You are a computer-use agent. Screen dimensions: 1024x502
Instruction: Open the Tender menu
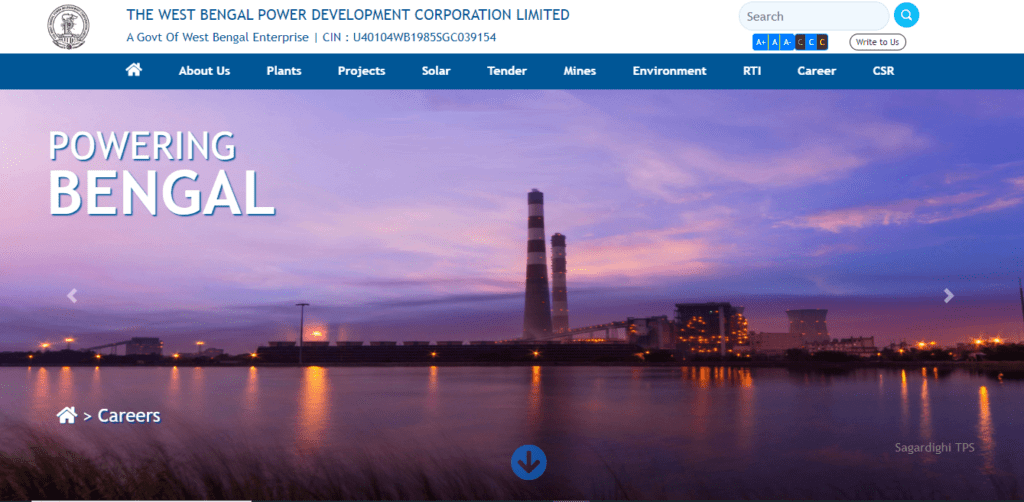pyautogui.click(x=507, y=71)
